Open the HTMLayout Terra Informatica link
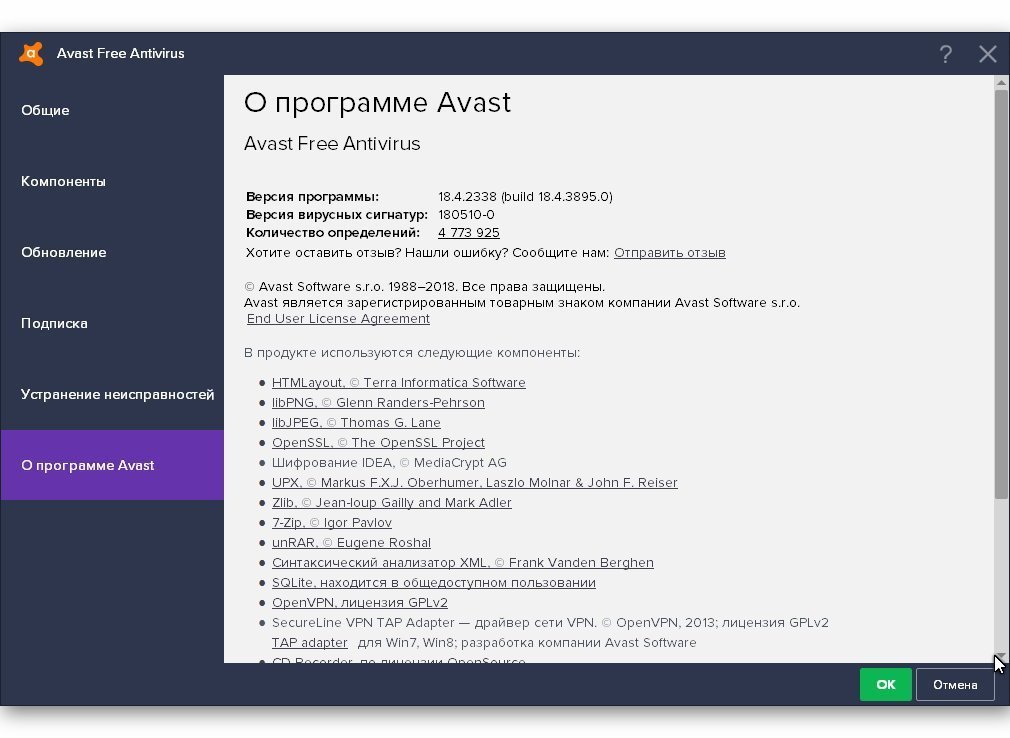The height and width of the screenshot is (738, 1010). [398, 383]
